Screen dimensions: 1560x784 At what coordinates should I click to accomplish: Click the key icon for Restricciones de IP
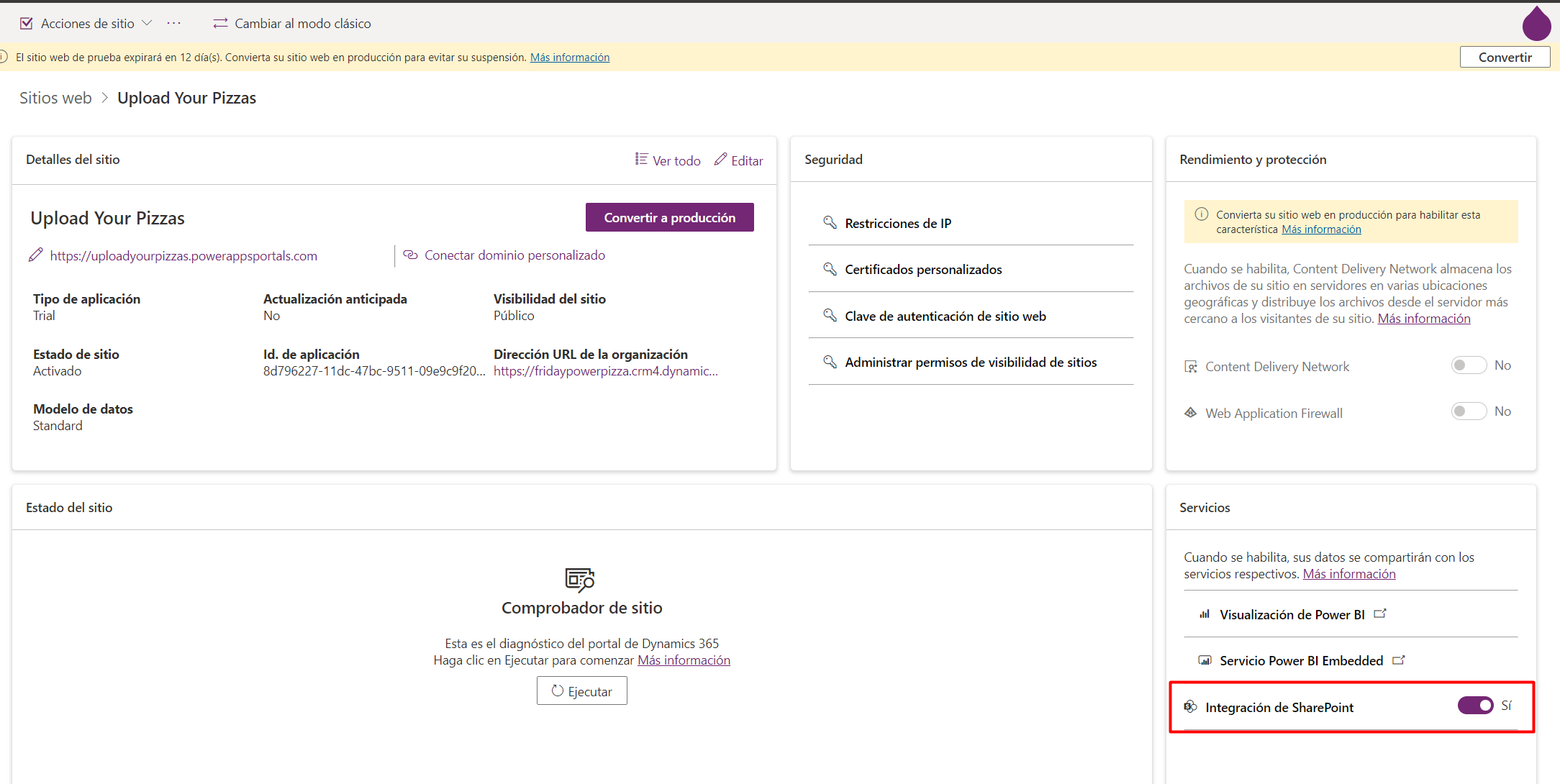830,222
